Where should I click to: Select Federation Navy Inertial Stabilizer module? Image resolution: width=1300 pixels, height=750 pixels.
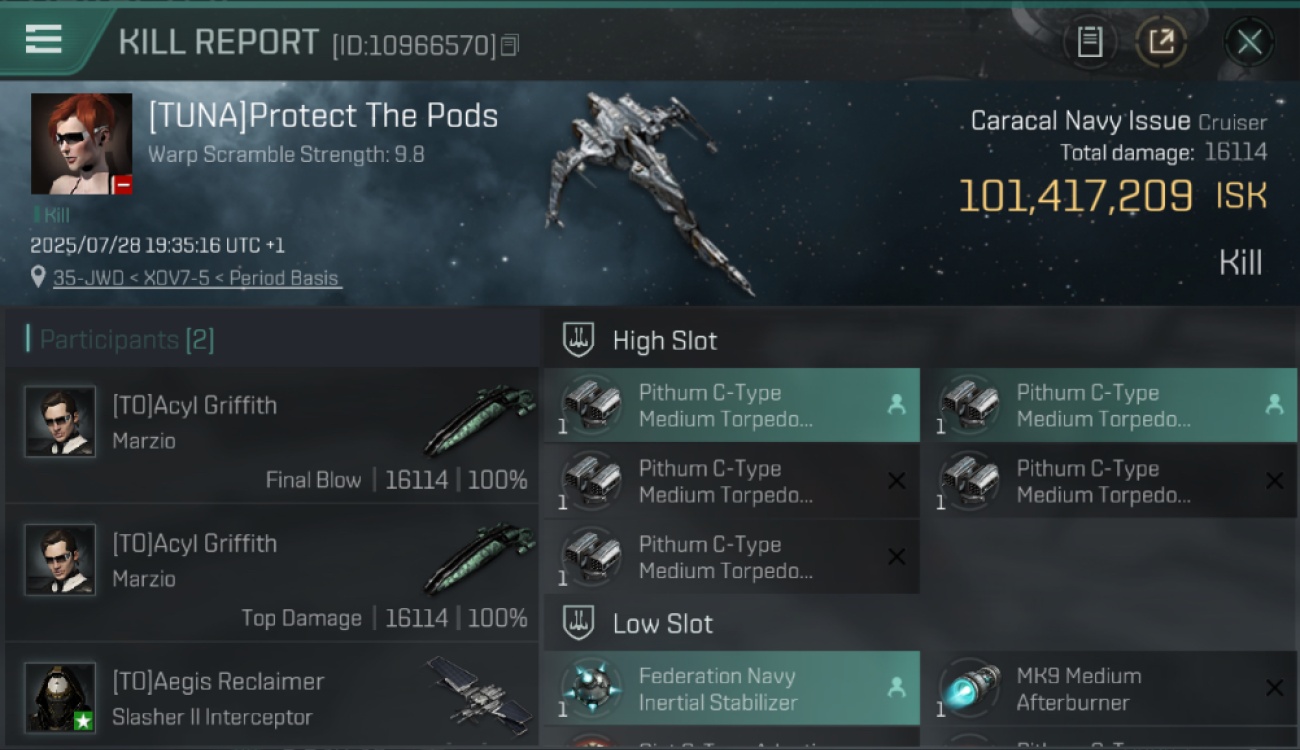pos(731,688)
